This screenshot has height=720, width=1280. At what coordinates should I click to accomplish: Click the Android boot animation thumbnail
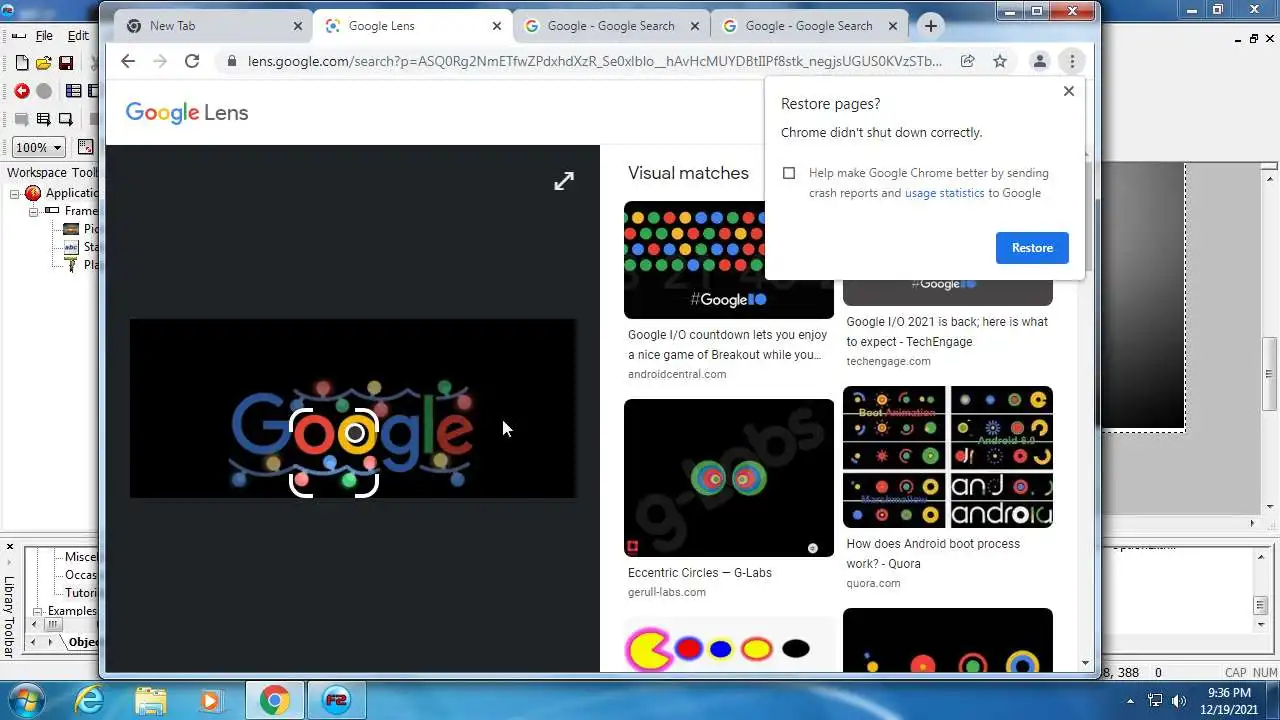[x=948, y=457]
